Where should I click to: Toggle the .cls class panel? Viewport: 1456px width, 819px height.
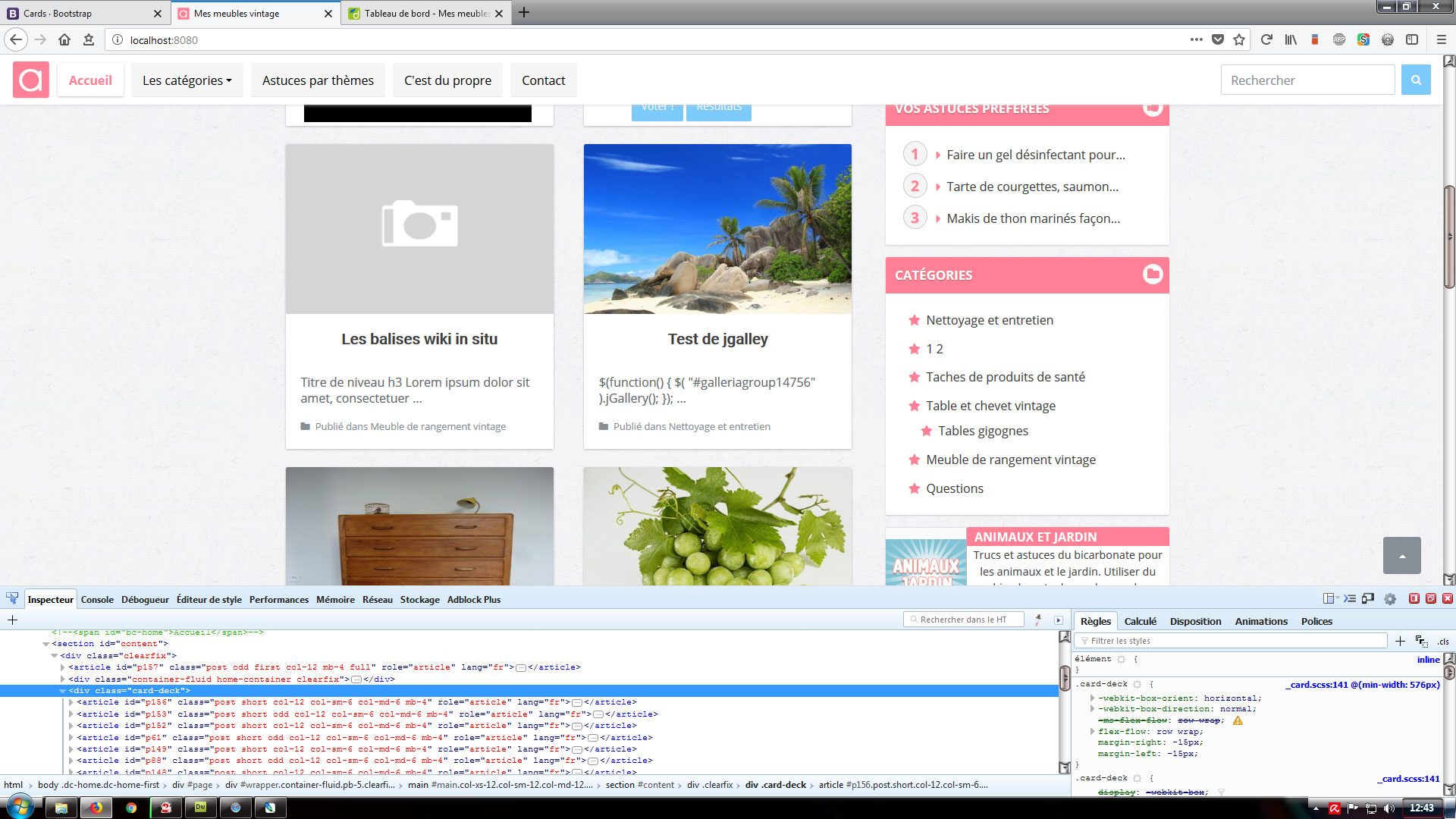(1442, 642)
